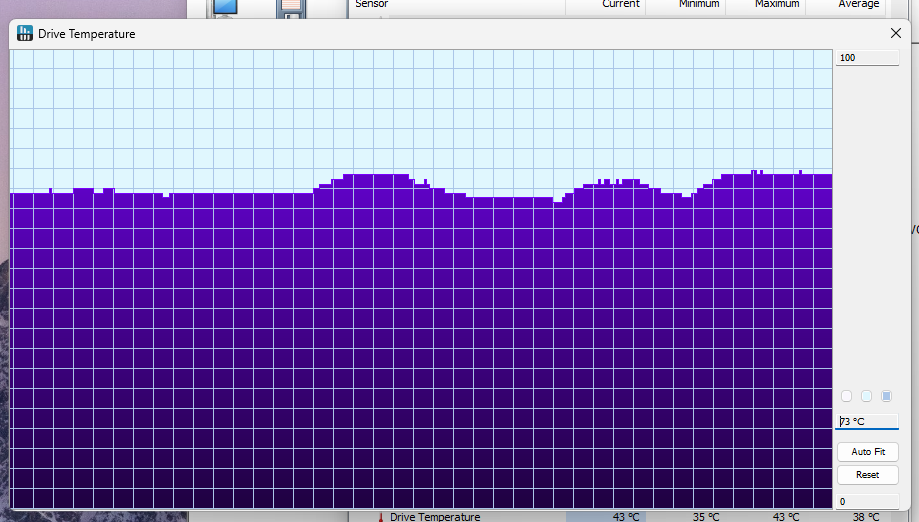The width and height of the screenshot is (919, 522).
Task: Click the current 43 °C value cell
Action: coord(605,517)
